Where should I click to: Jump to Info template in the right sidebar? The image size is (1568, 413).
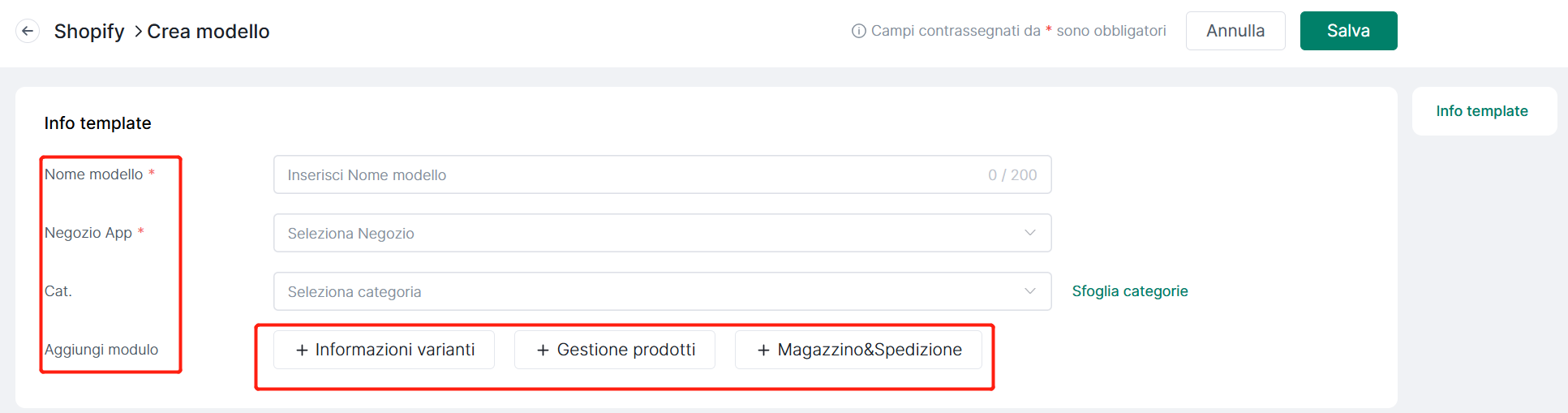1482,111
